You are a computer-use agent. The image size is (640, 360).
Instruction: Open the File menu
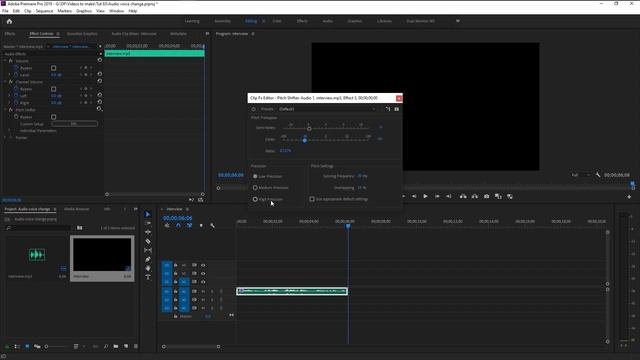(5, 11)
